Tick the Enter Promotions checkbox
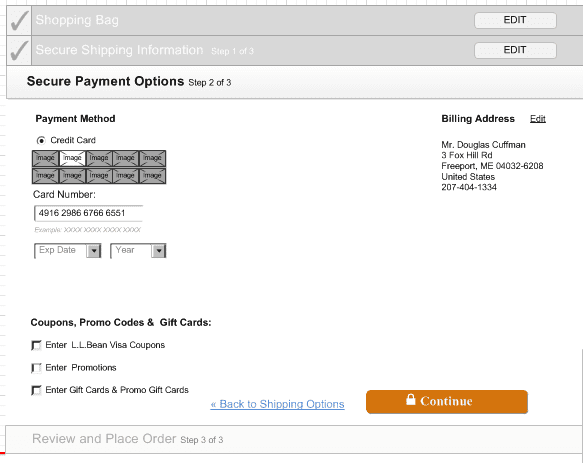Image resolution: width=583 pixels, height=463 pixels. click(36, 368)
